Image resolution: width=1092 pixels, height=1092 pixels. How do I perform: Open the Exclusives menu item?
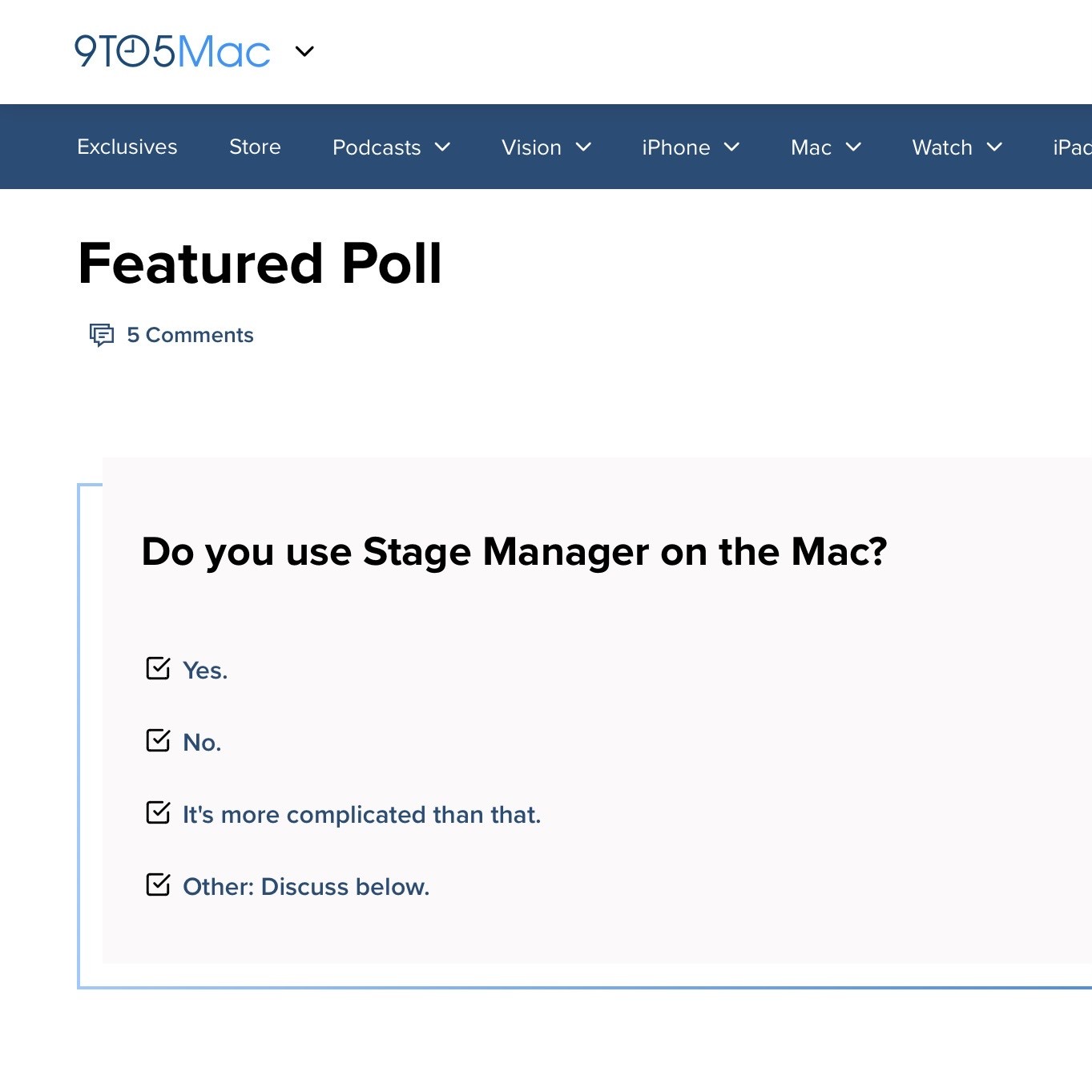click(127, 147)
